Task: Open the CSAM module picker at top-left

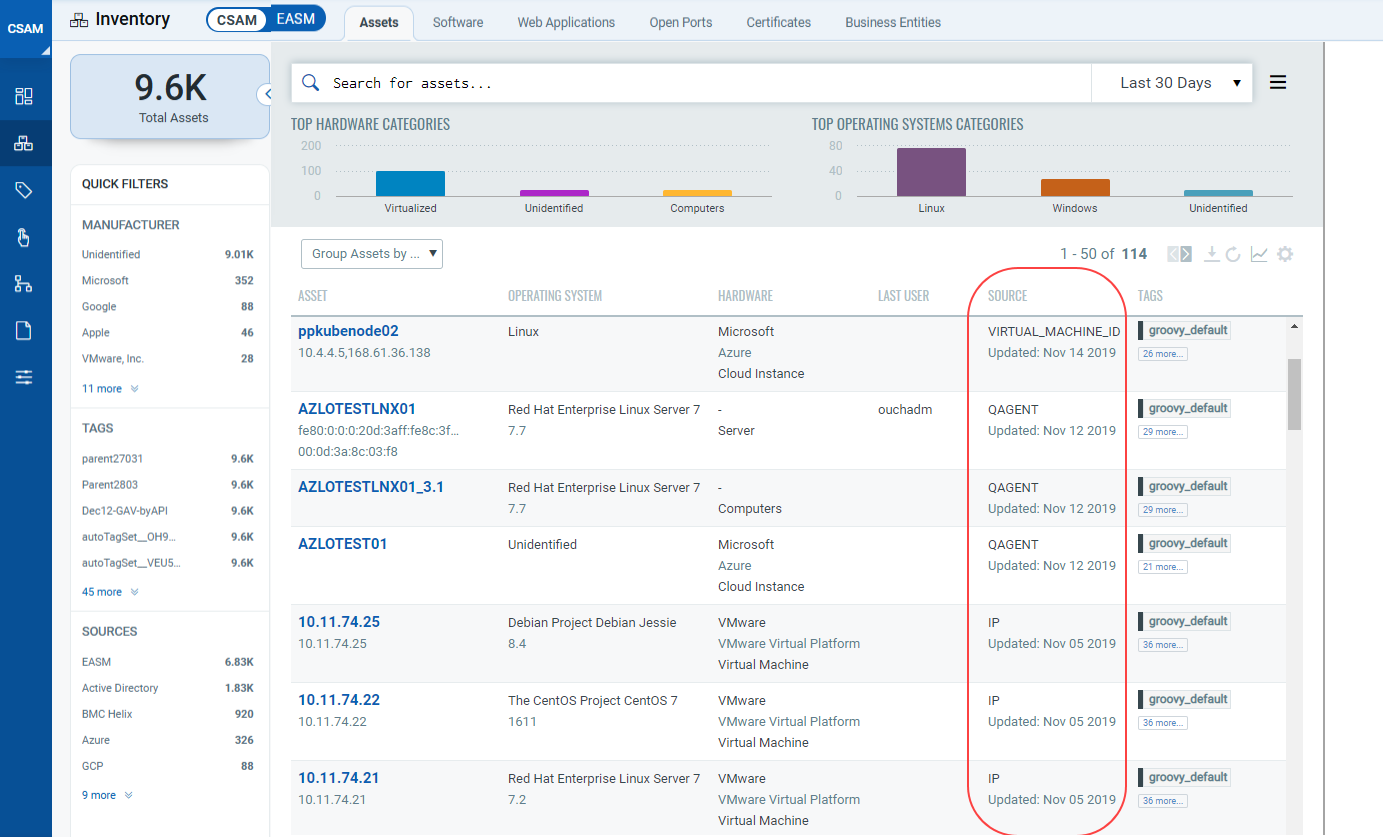Action: [25, 28]
